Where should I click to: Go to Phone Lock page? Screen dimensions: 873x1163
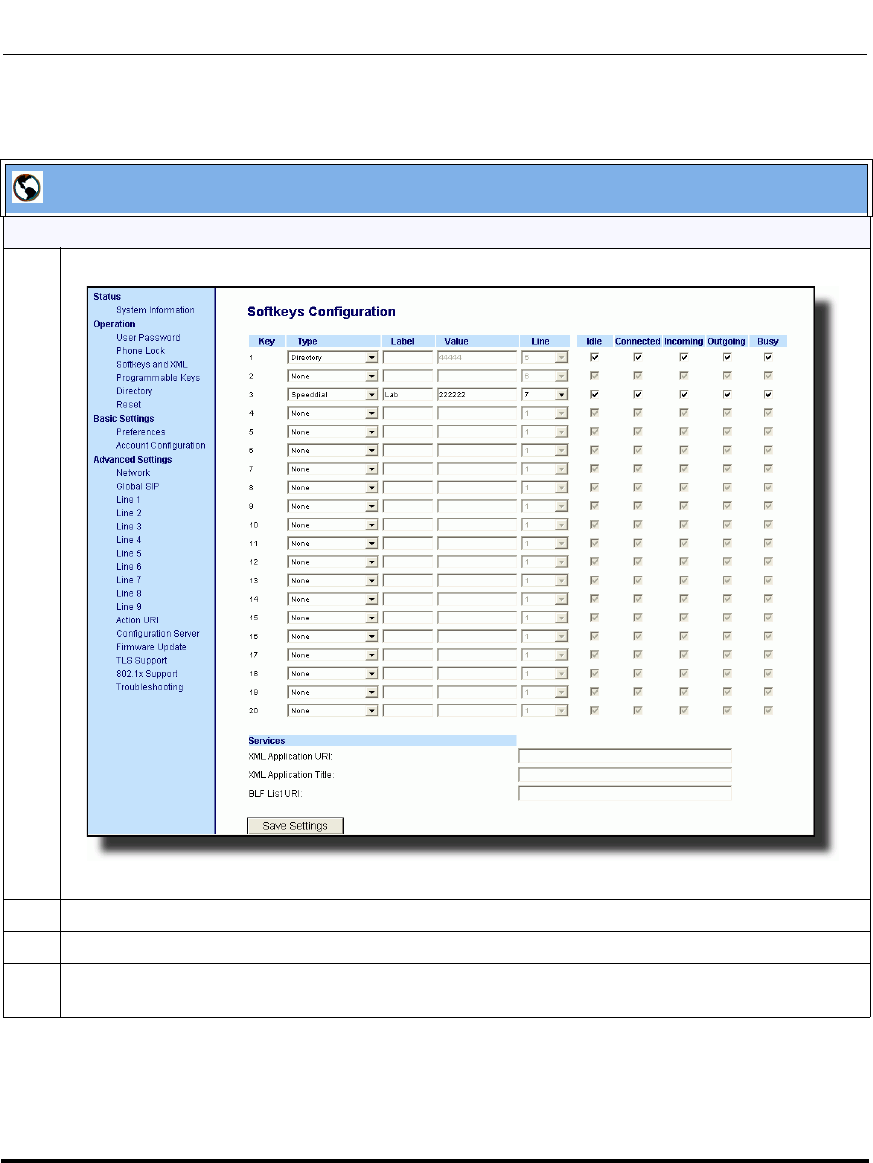(140, 351)
